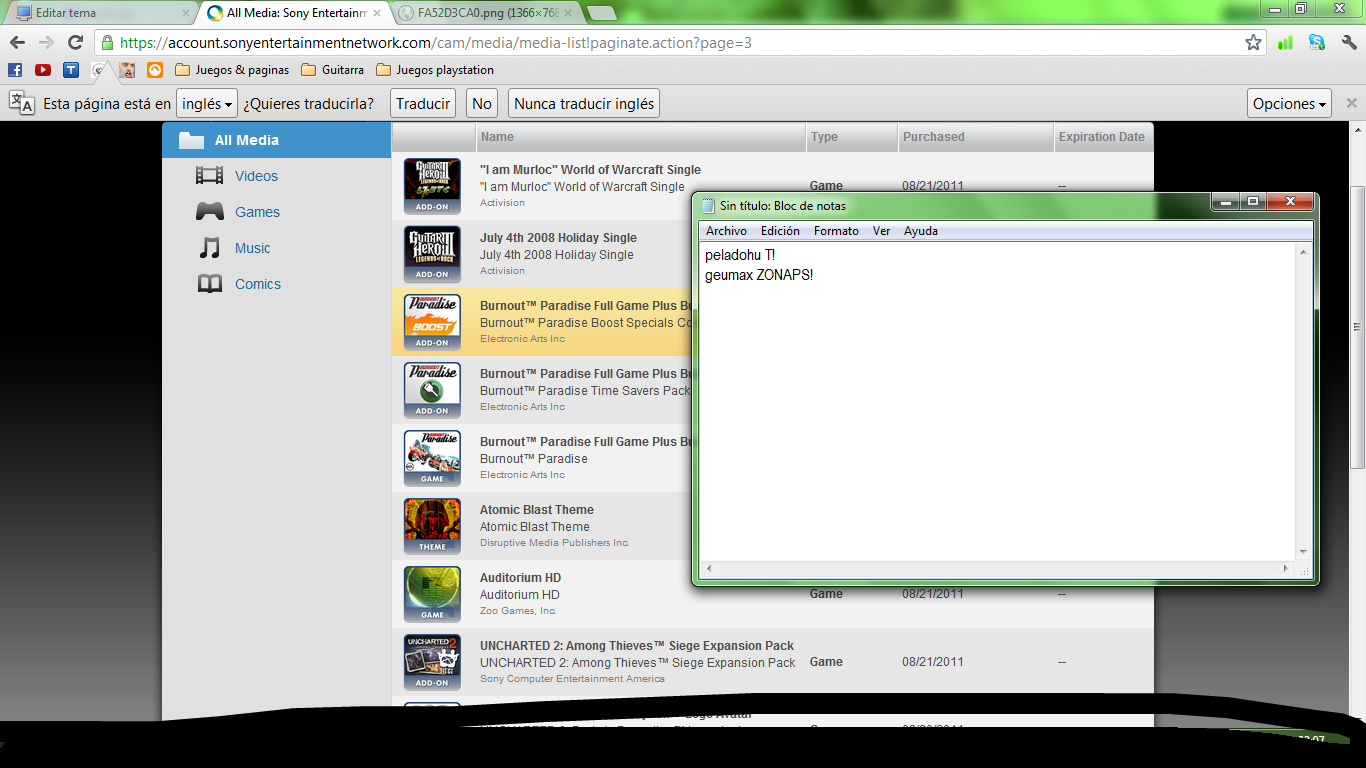This screenshot has height=768, width=1366.
Task: Open the Videos category link
Action: point(256,176)
